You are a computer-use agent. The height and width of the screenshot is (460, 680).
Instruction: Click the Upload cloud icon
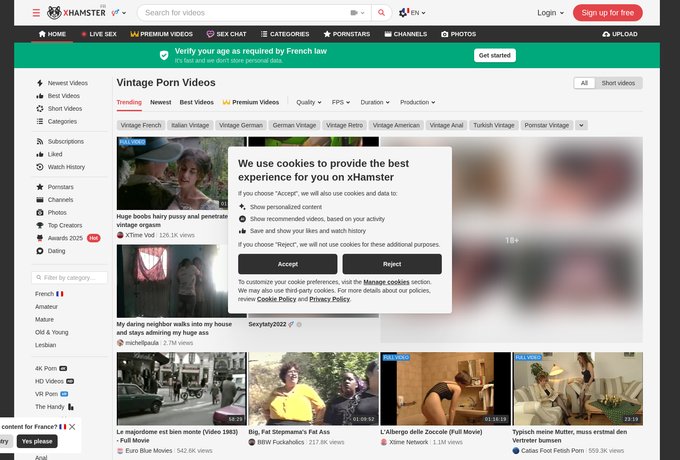pos(606,34)
